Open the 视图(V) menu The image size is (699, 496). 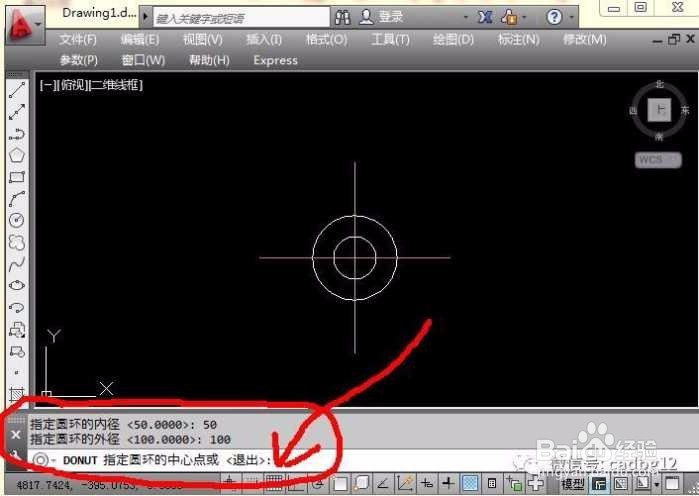coord(203,40)
